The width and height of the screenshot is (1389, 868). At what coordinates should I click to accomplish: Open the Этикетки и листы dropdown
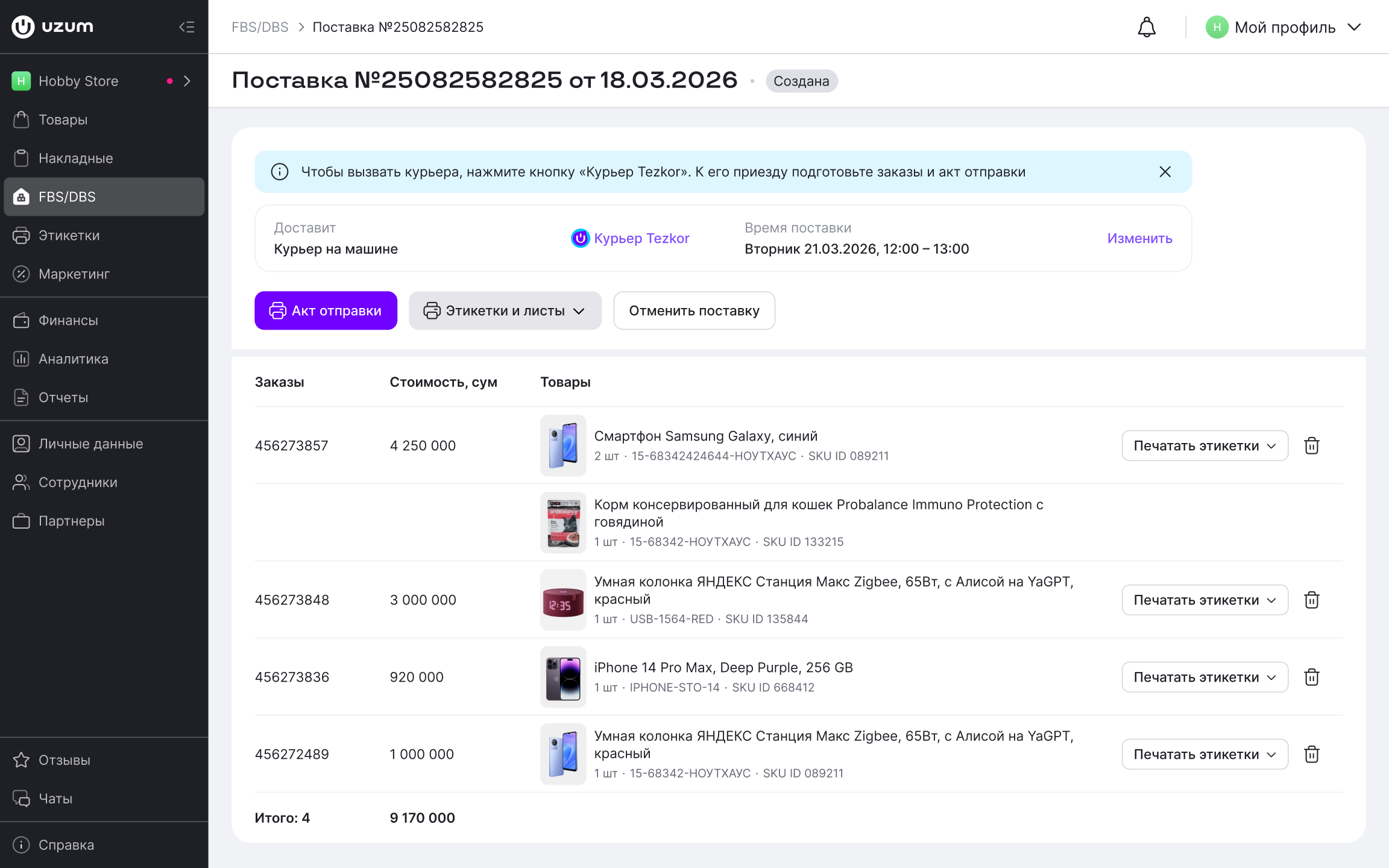pos(505,310)
